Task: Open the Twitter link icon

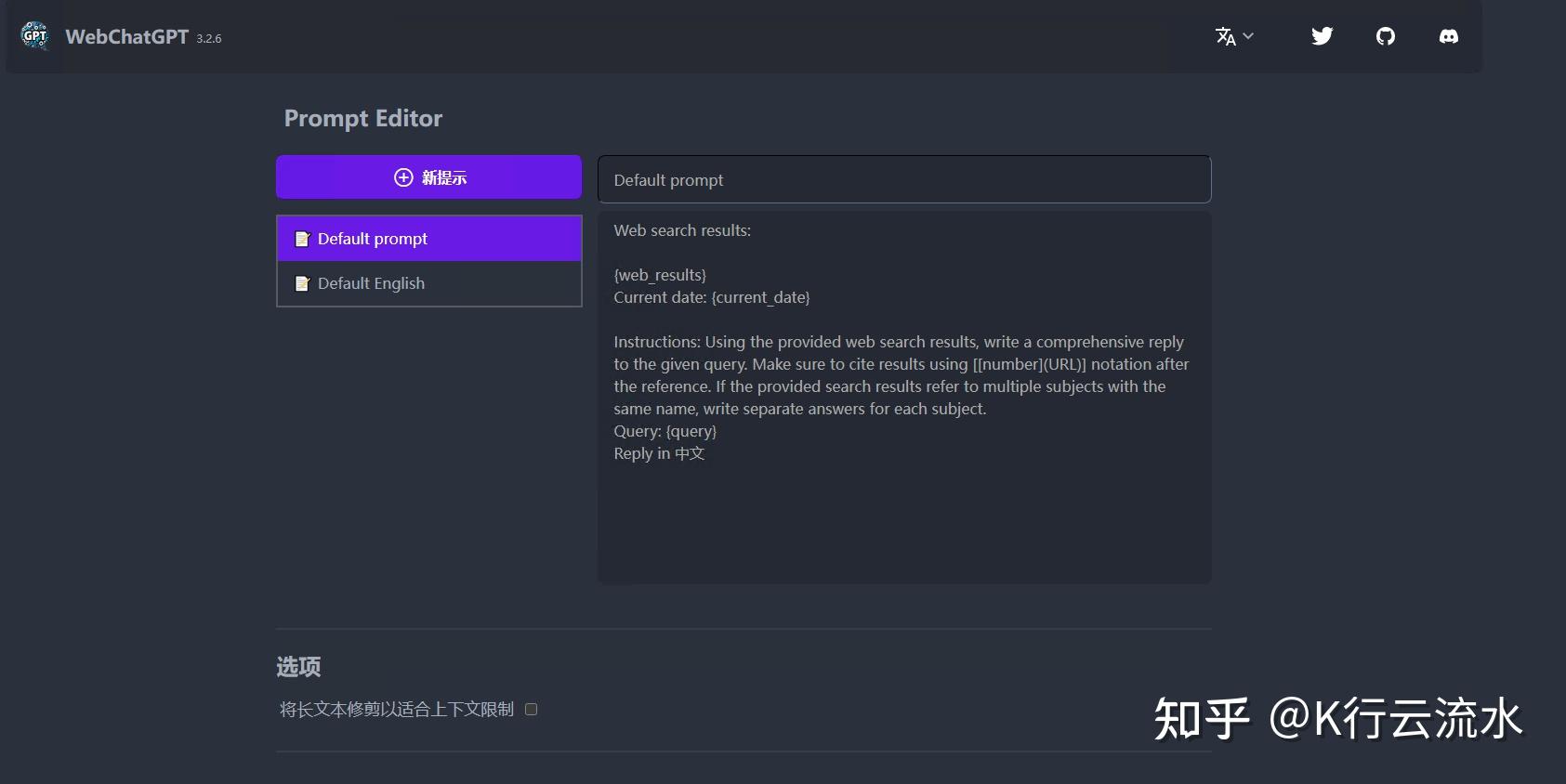Action: 1322,36
